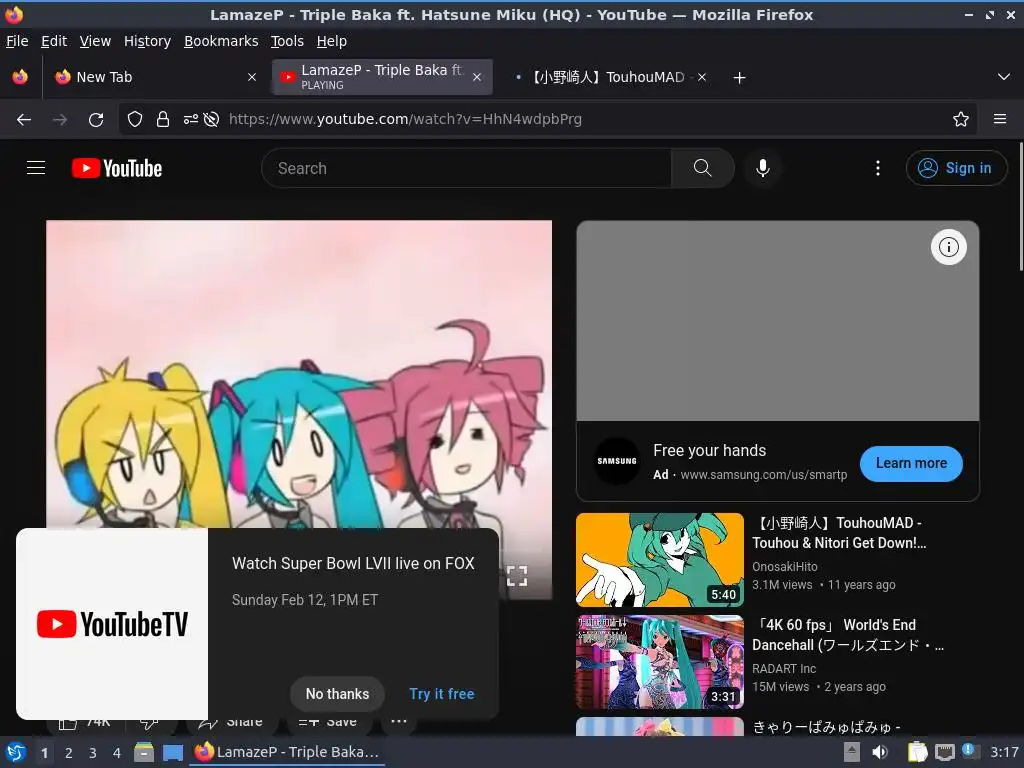Image resolution: width=1024 pixels, height=768 pixels.
Task: Switch to workspace 2
Action: pyautogui.click(x=69, y=753)
